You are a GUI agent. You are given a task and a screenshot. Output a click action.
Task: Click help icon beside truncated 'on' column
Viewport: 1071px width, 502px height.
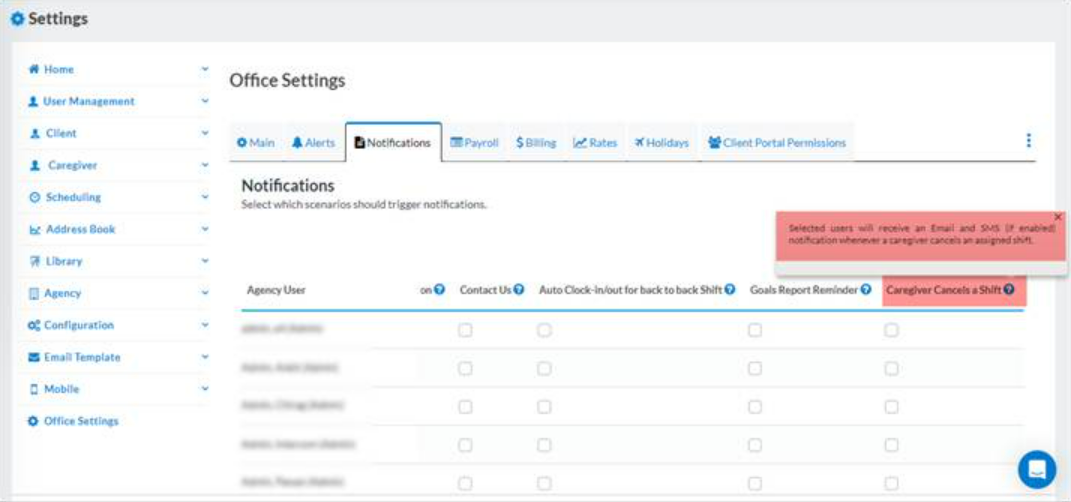[440, 290]
